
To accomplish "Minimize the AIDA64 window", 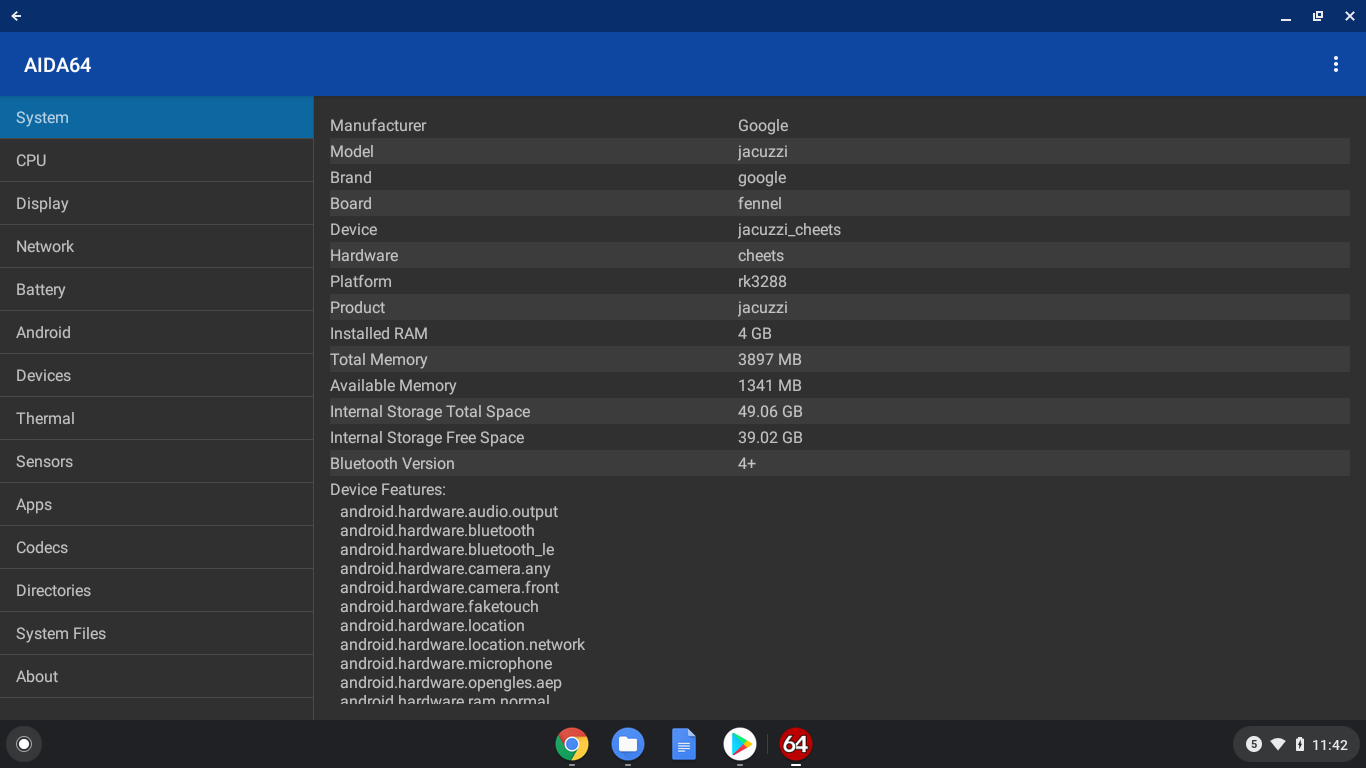I will coord(1286,16).
